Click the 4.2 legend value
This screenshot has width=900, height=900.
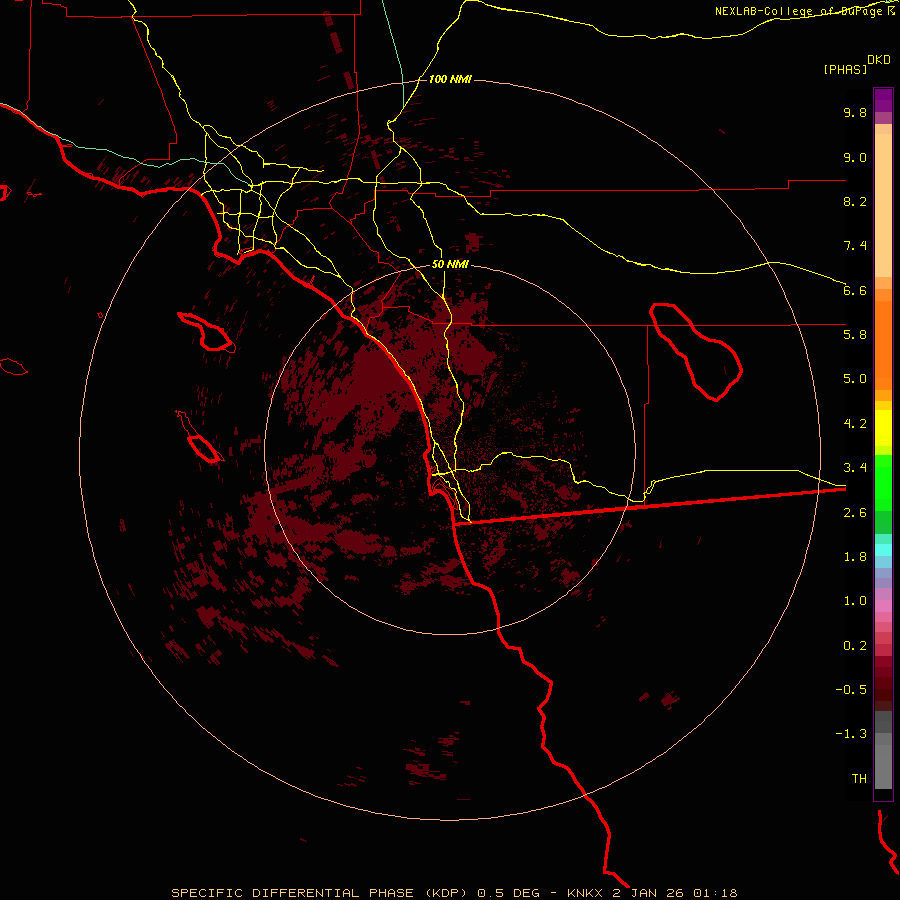click(x=855, y=424)
